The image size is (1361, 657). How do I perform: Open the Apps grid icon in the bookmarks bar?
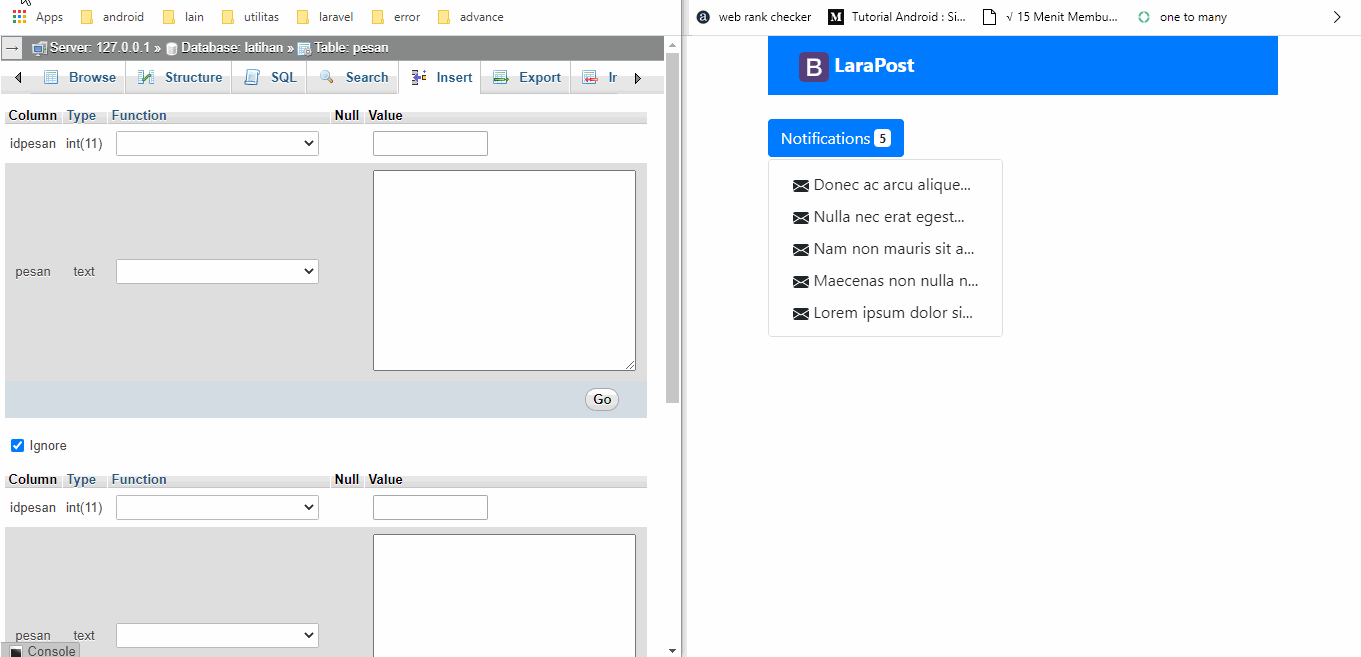(18, 16)
